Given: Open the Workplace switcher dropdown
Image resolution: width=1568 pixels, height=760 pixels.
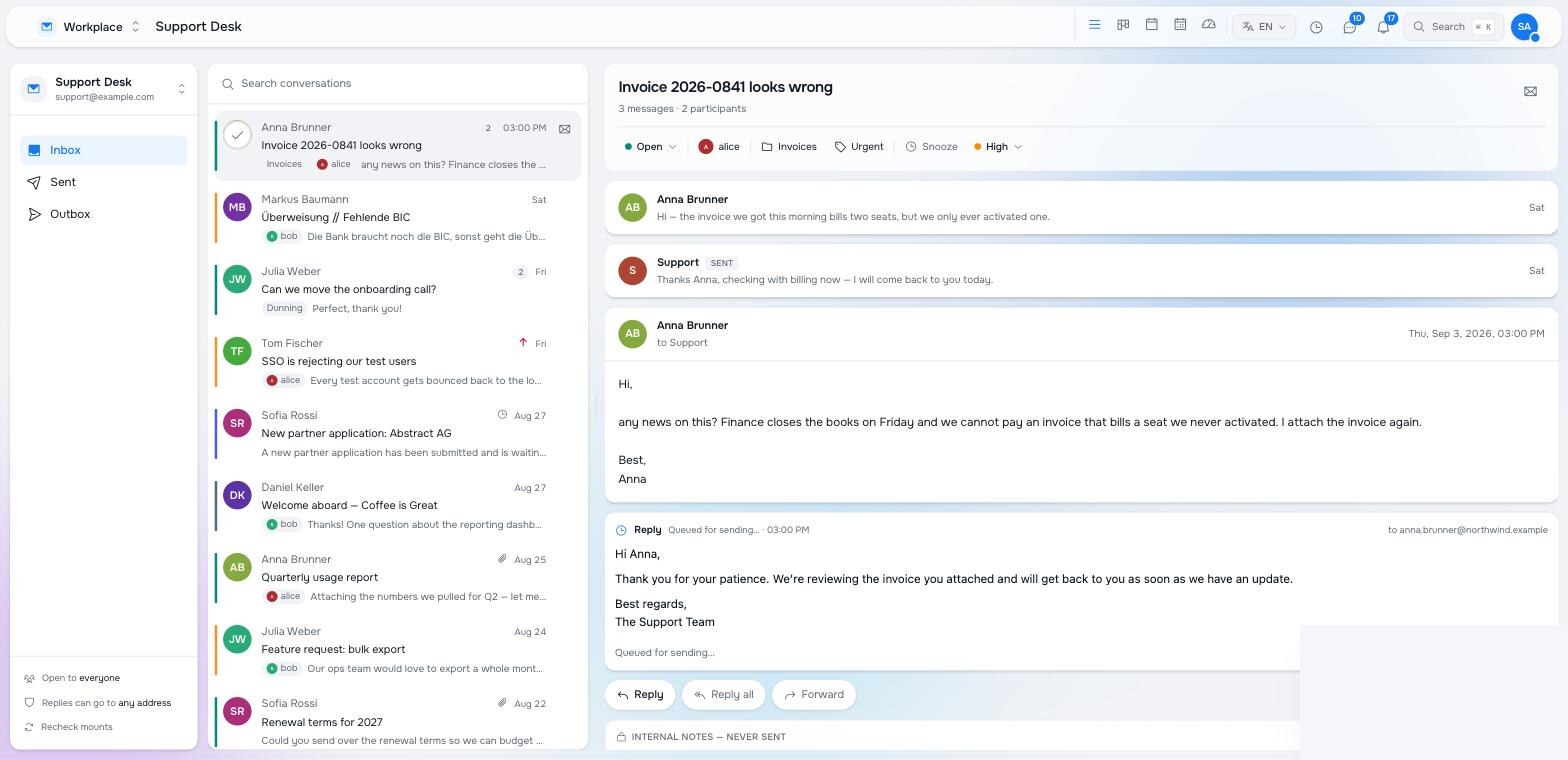Looking at the screenshot, I should (91, 27).
